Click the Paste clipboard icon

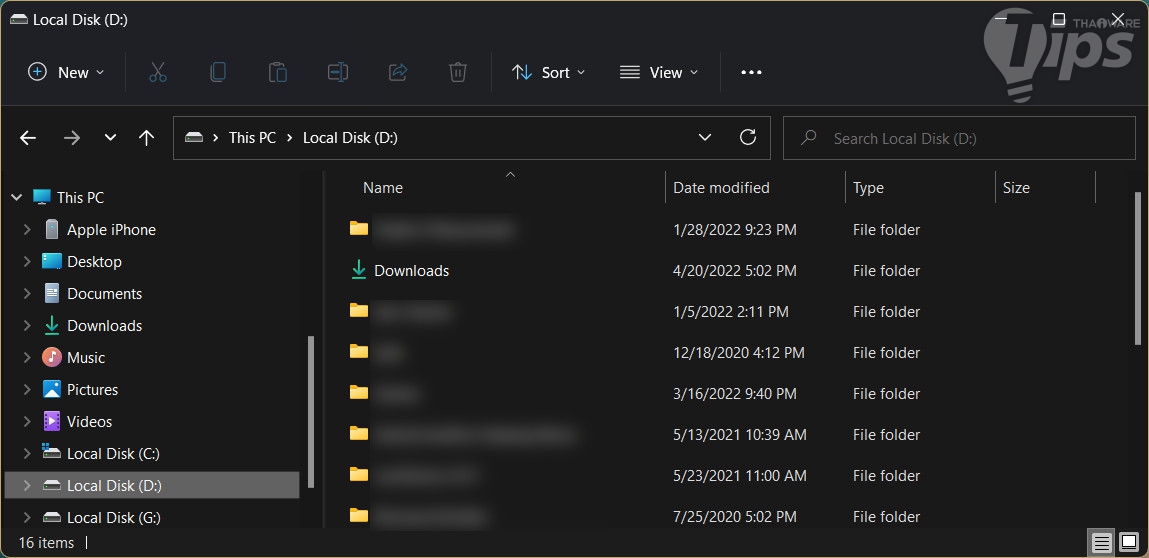tap(277, 72)
